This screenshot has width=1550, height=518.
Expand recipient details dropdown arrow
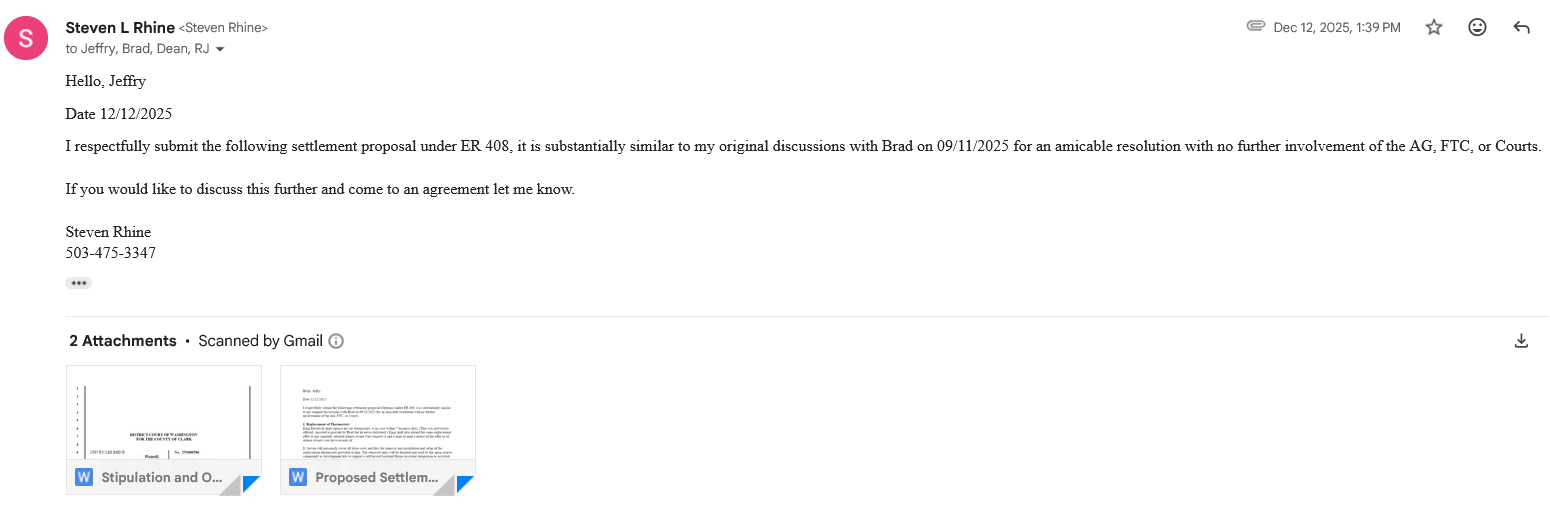tap(220, 49)
